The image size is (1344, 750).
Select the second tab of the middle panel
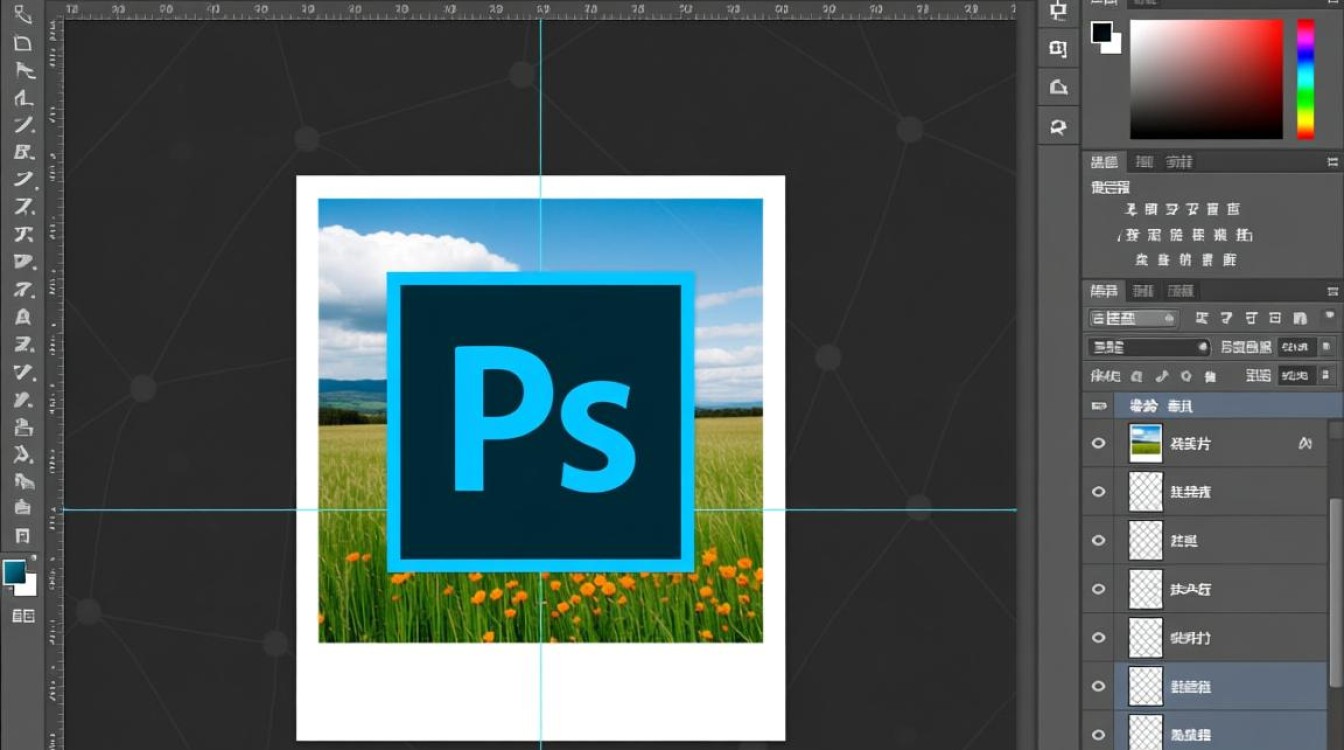pyautogui.click(x=1144, y=162)
